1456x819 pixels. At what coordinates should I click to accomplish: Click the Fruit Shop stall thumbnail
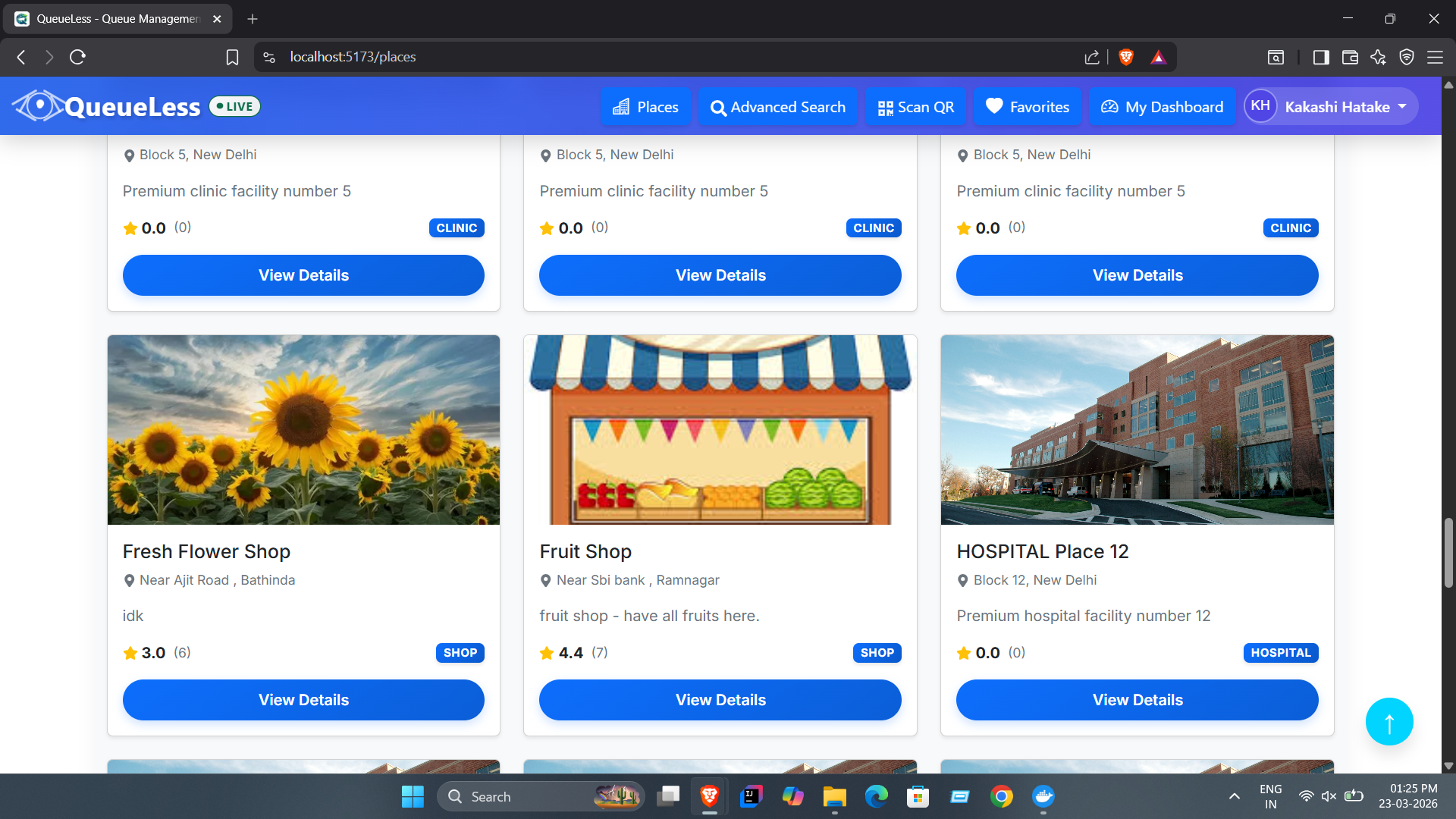click(x=720, y=430)
